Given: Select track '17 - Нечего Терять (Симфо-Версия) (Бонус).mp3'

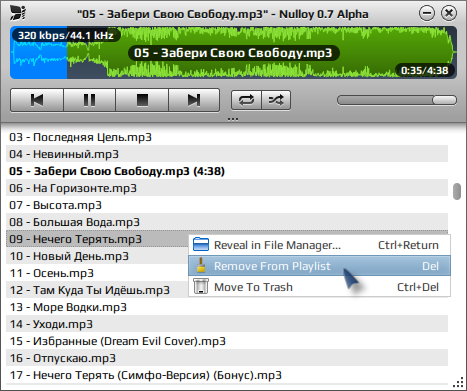Looking at the screenshot, I should tap(227, 375).
